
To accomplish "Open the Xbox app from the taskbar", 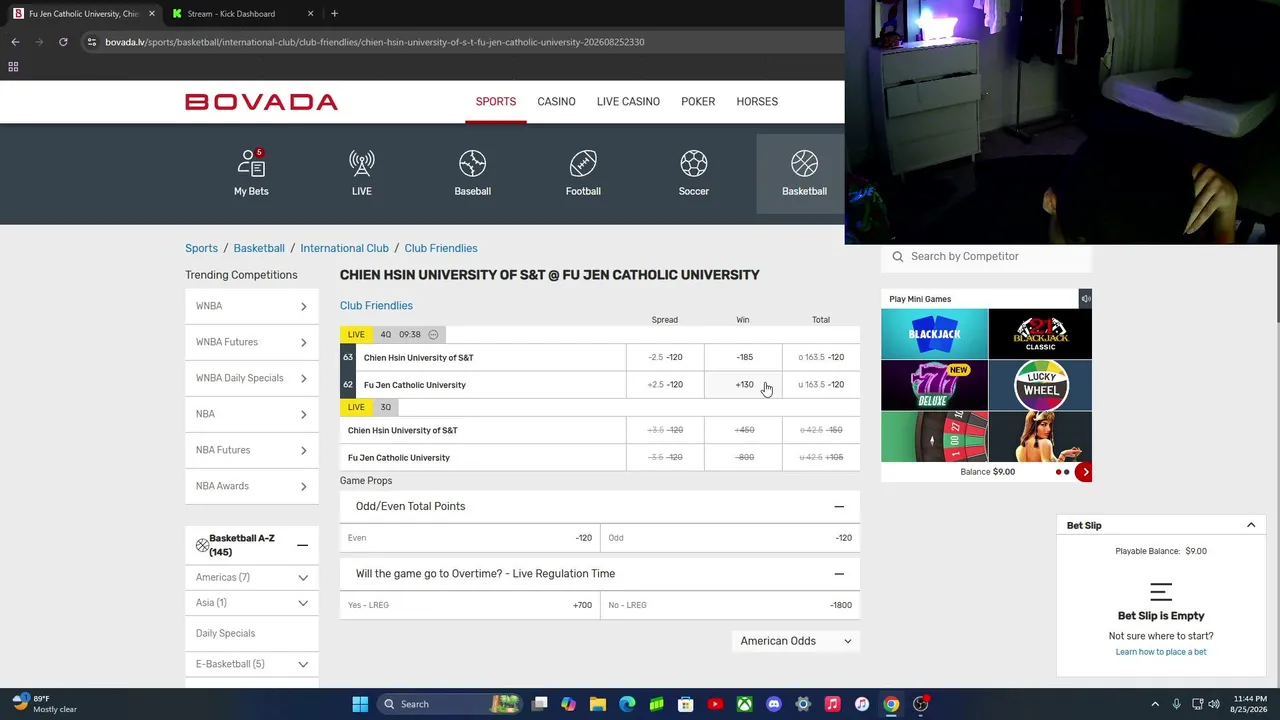I will (744, 704).
